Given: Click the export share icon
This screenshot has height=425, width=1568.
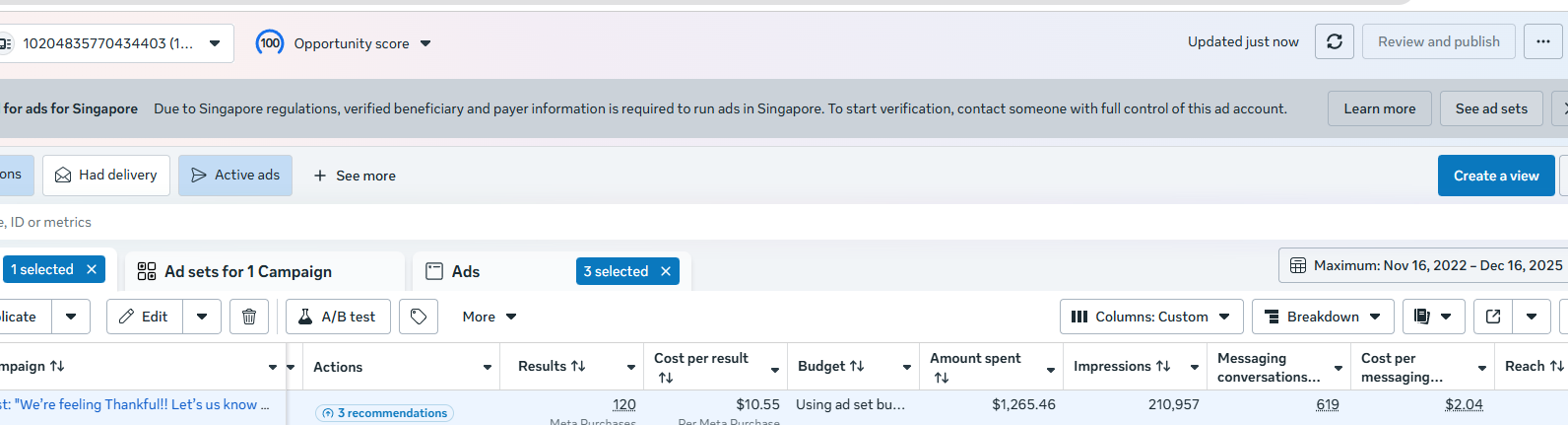Looking at the screenshot, I should tap(1493, 317).
